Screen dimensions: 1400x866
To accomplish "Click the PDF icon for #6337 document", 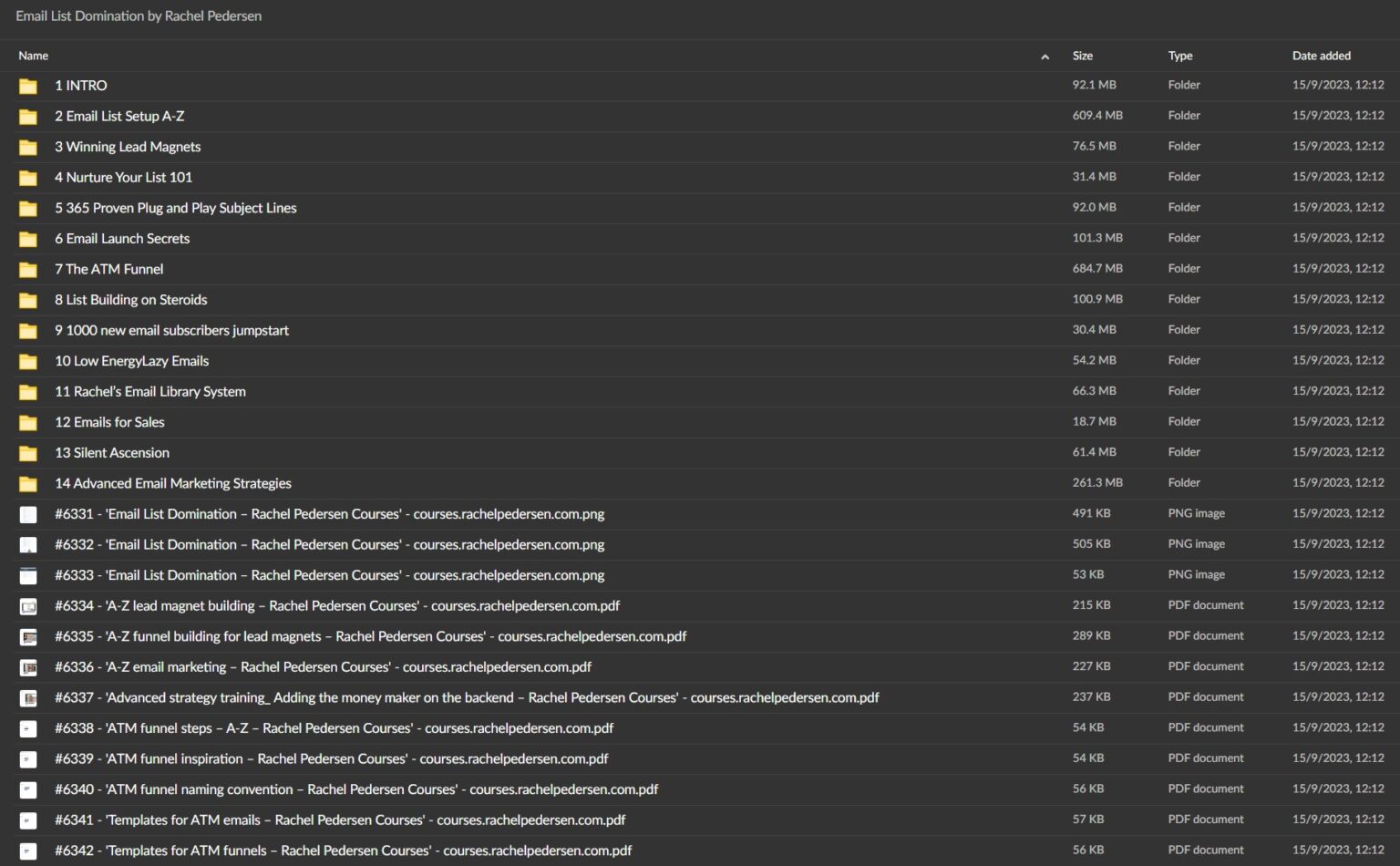I will tap(28, 698).
